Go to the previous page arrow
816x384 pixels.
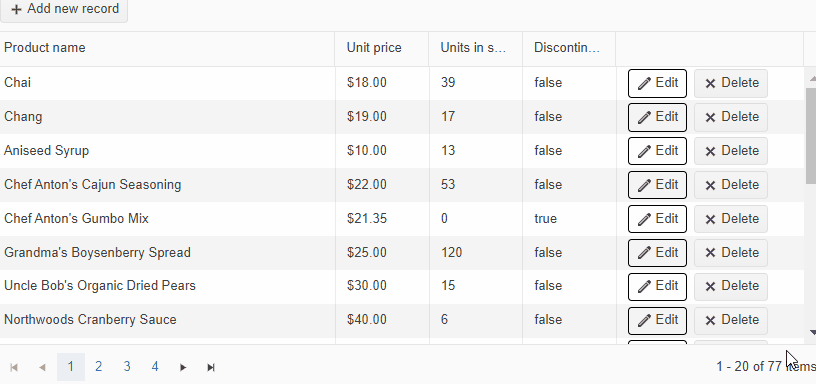tap(42, 367)
